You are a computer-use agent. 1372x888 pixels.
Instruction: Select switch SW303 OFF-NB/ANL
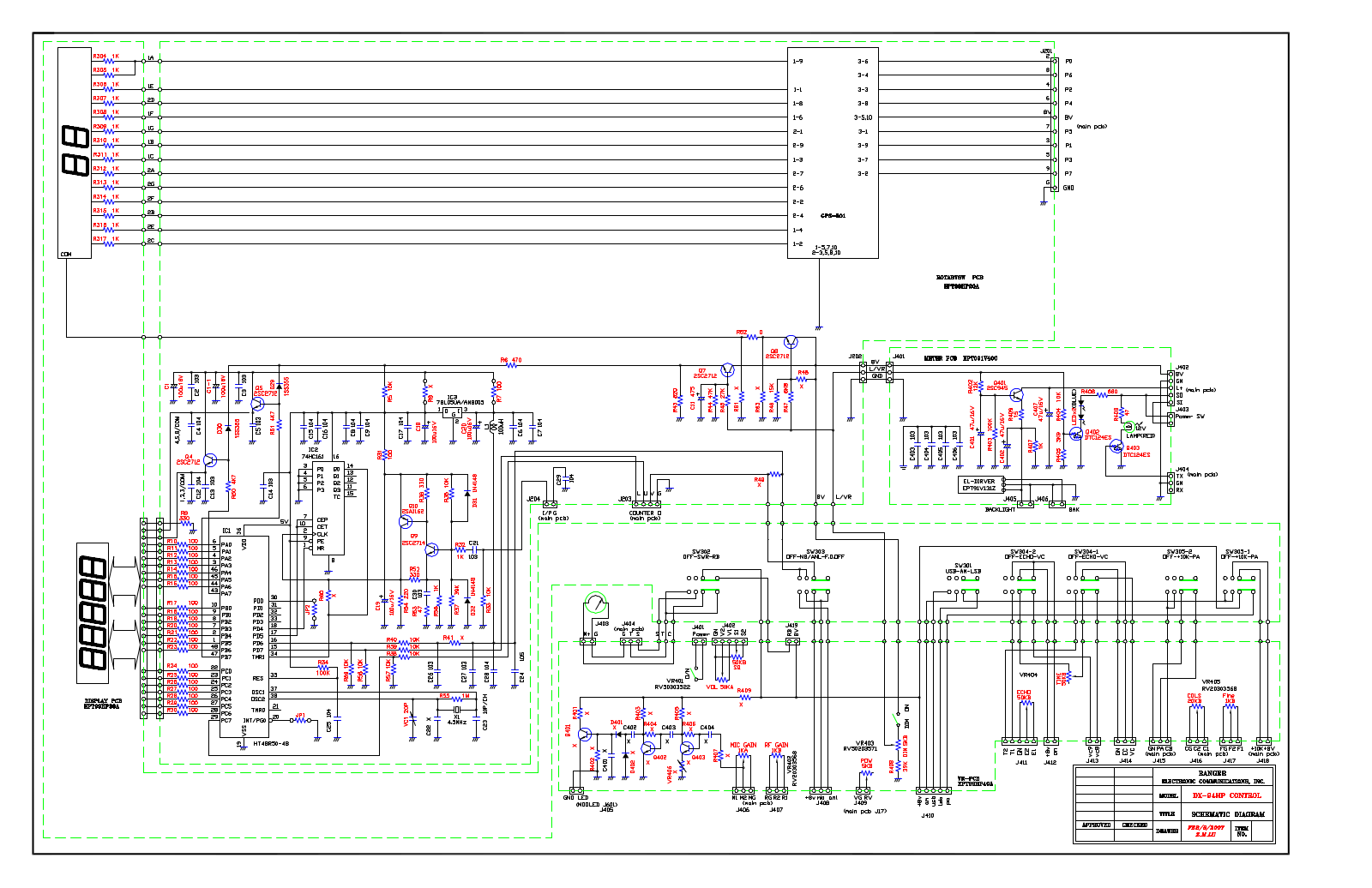(815, 585)
